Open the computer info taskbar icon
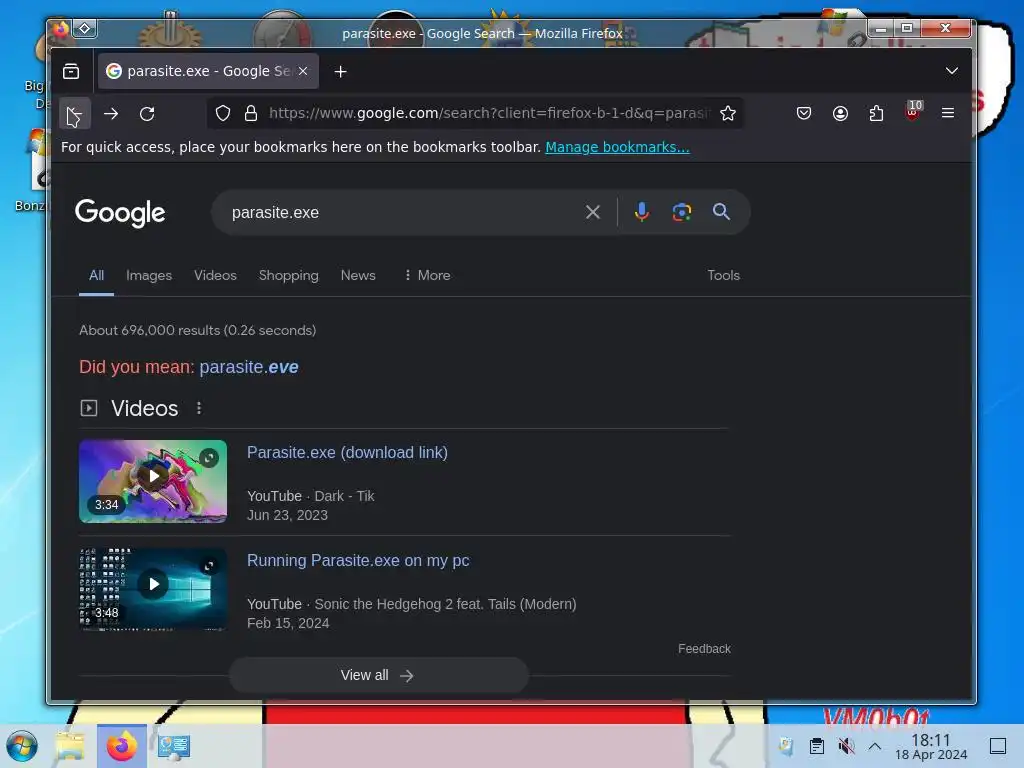Image resolution: width=1024 pixels, height=768 pixels. (x=174, y=746)
